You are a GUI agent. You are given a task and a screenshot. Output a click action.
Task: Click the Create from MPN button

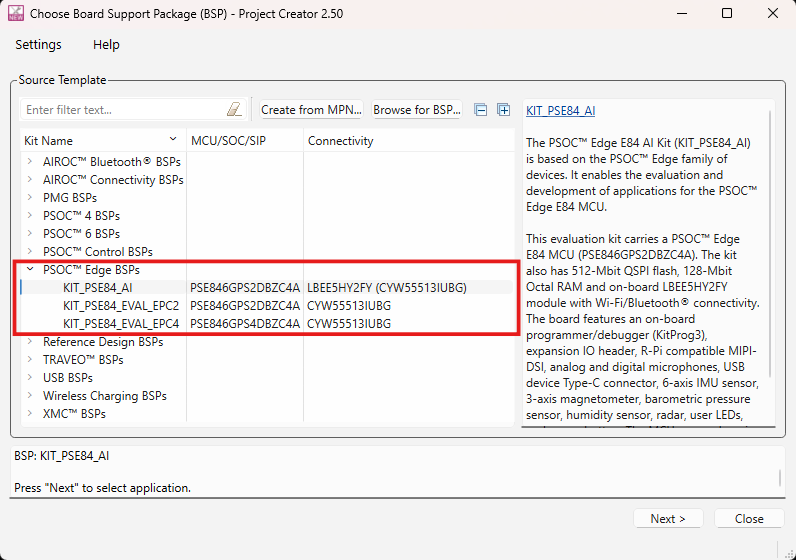coord(311,110)
